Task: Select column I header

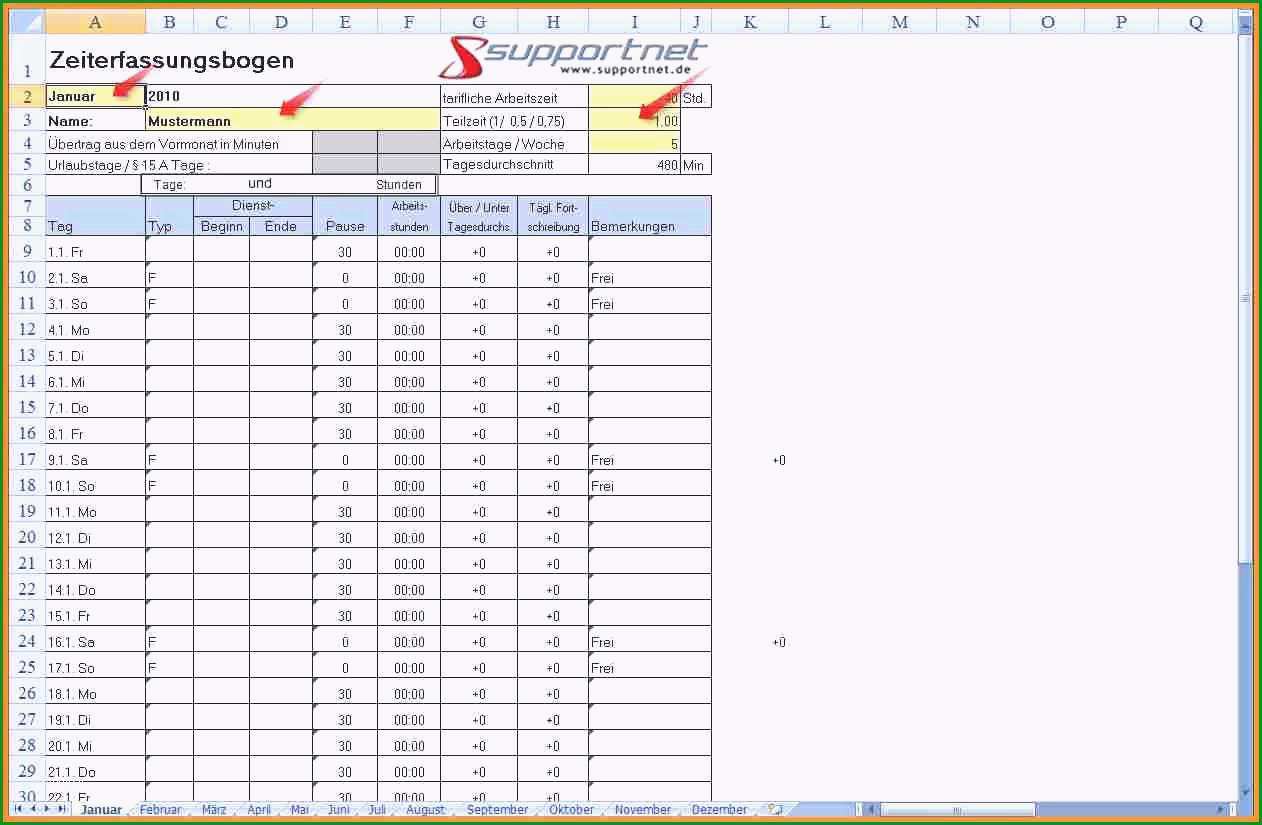Action: 634,21
